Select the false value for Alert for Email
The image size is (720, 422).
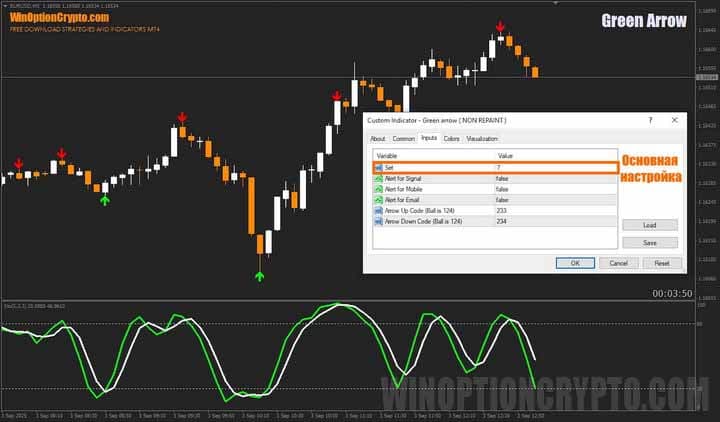pos(502,199)
